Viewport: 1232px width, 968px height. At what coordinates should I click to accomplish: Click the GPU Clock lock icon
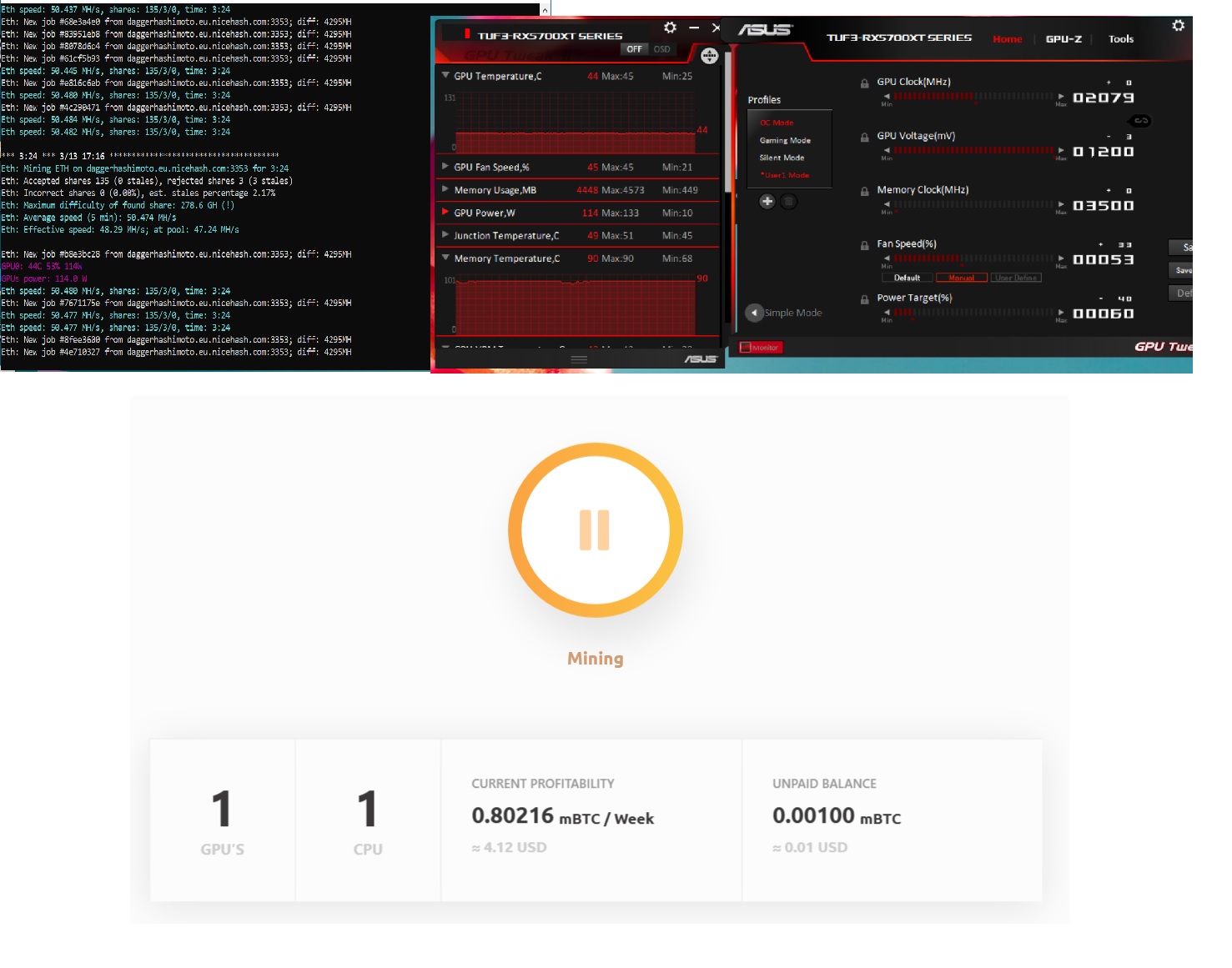click(x=865, y=83)
